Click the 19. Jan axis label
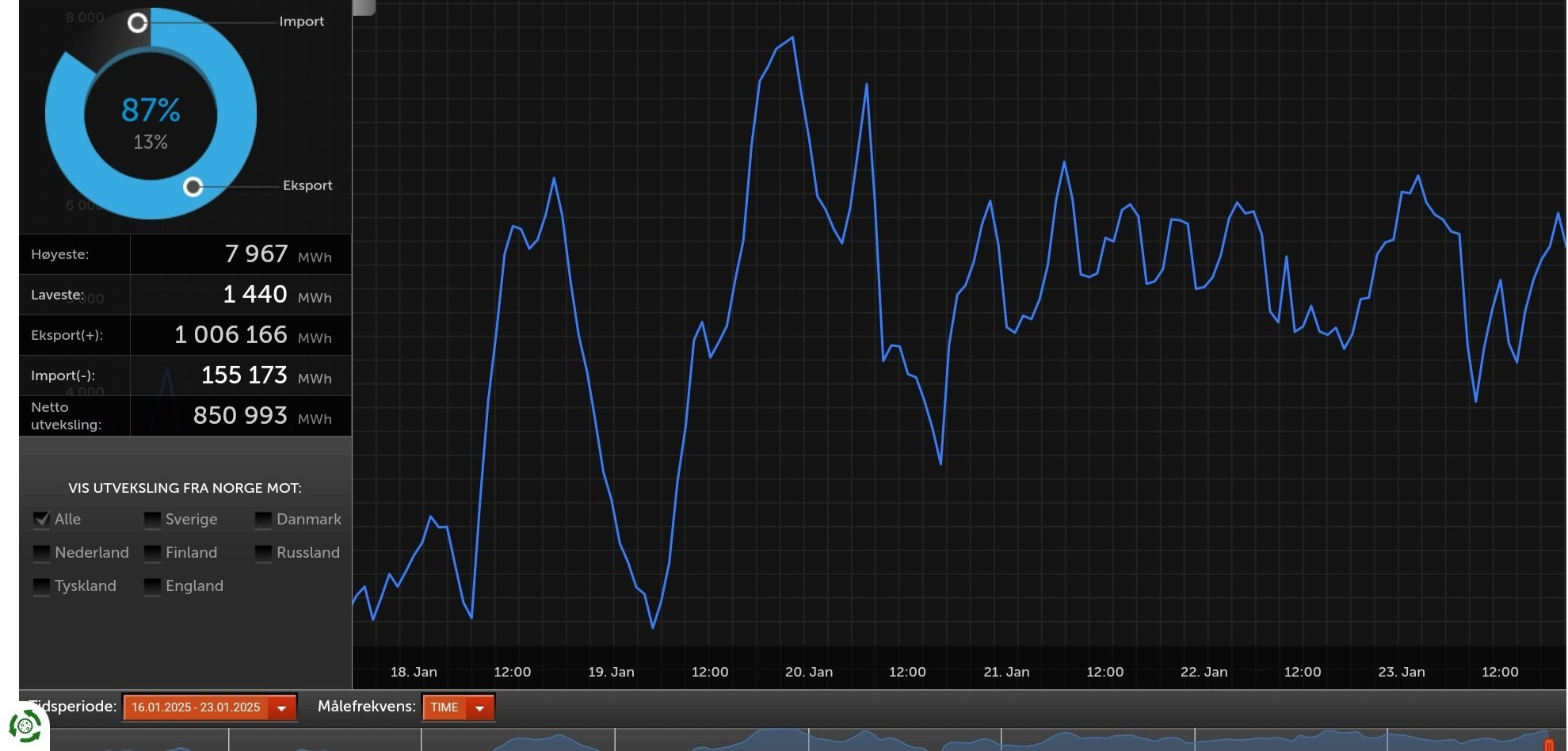 pos(611,672)
